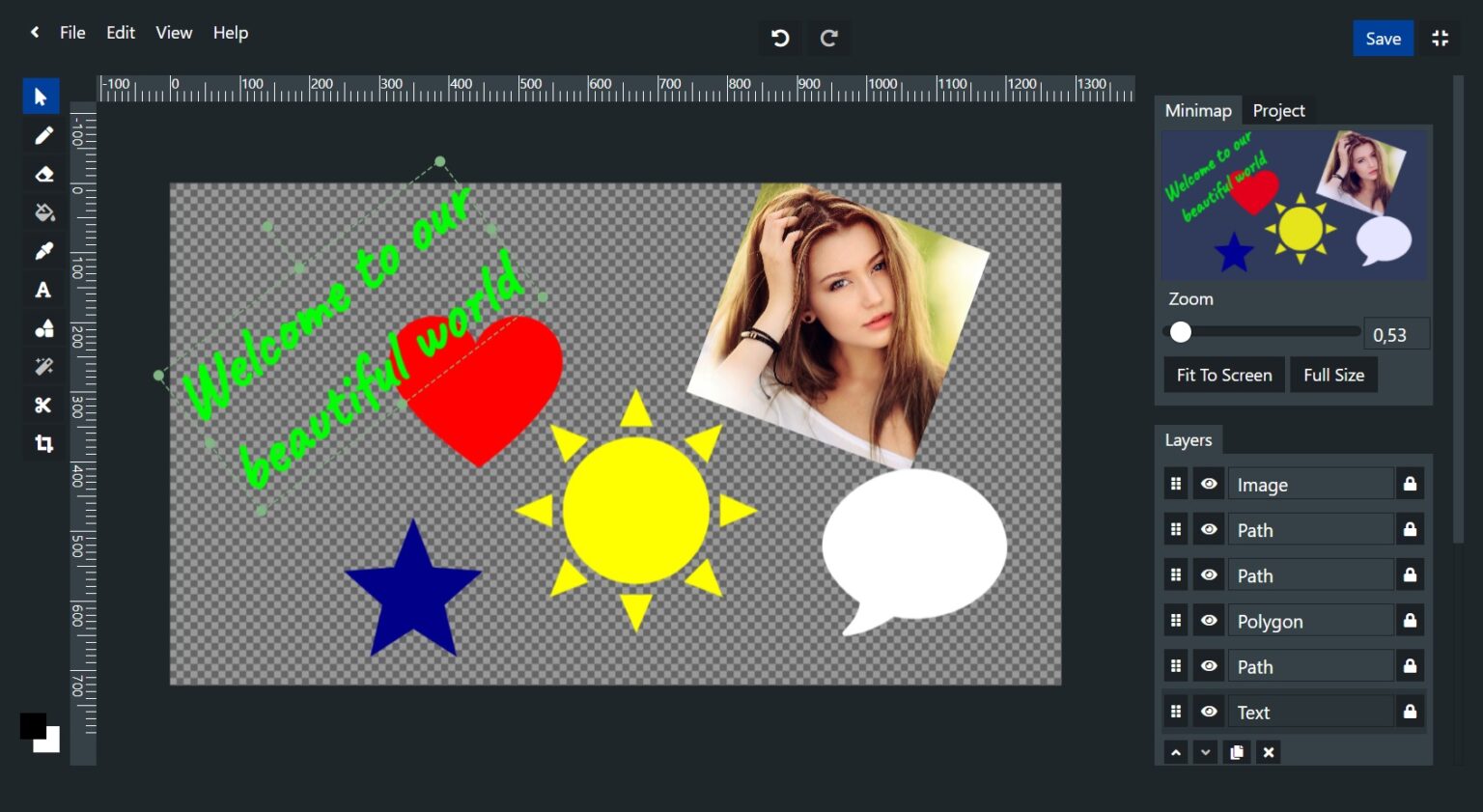The width and height of the screenshot is (1483, 812).
Task: Click the zoom value input field
Action: (x=1395, y=335)
